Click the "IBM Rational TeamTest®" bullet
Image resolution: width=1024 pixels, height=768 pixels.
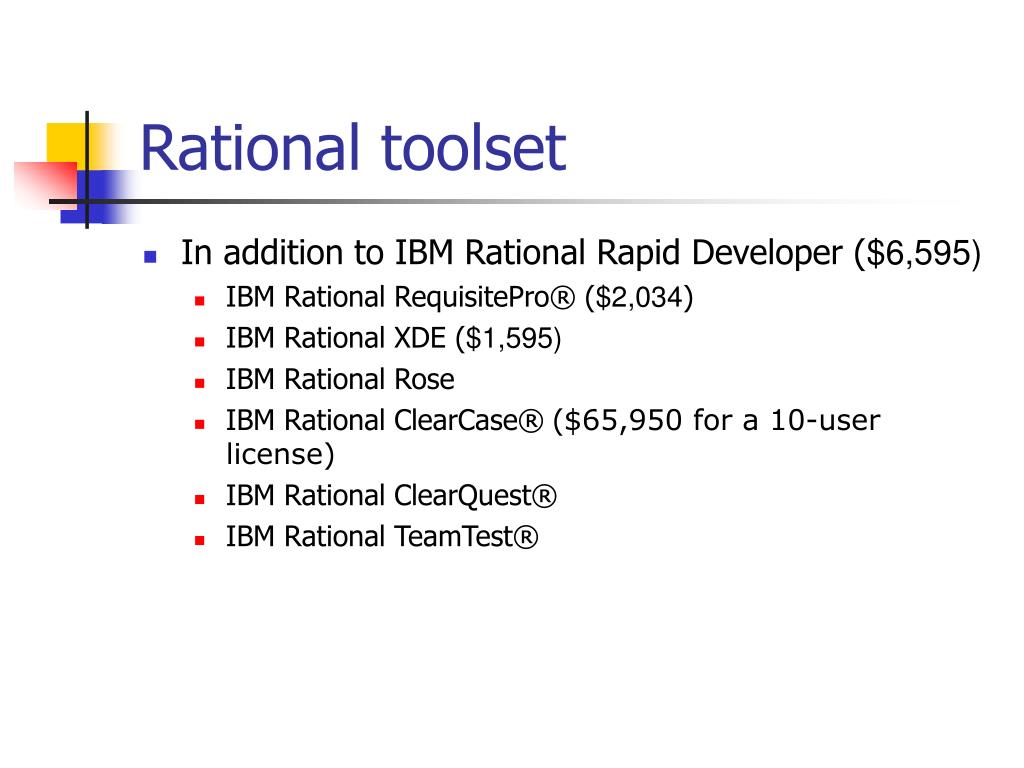(381, 537)
